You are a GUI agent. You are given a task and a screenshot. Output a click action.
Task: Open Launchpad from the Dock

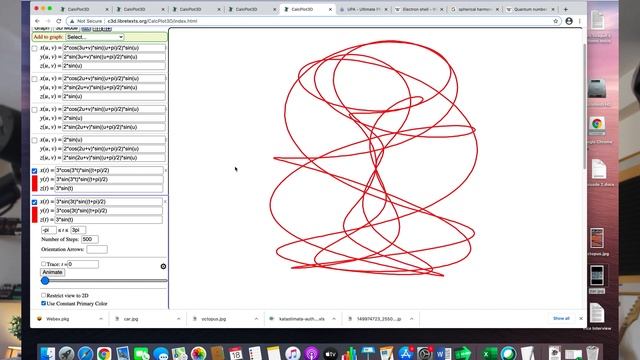(x=67, y=353)
